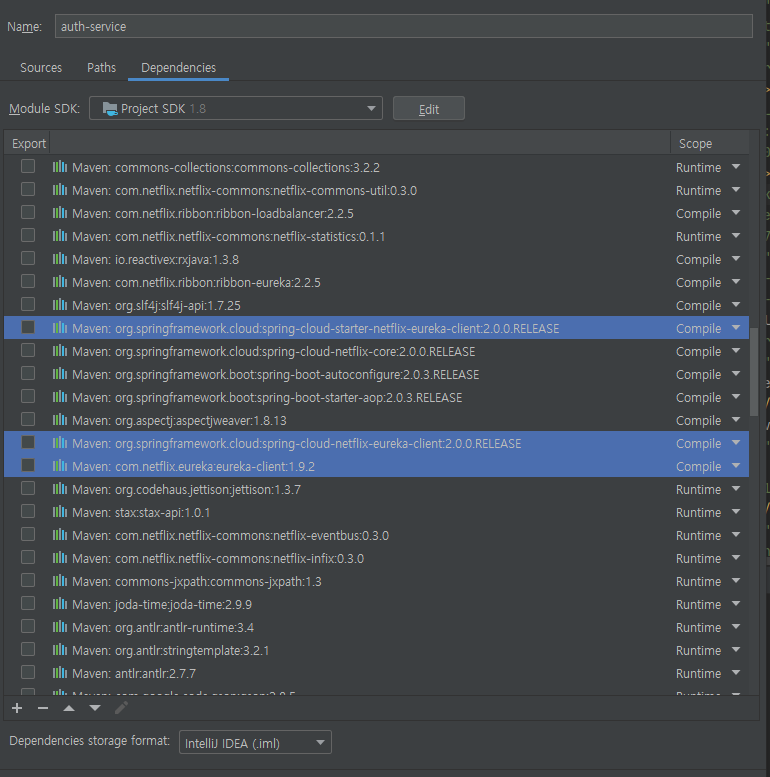This screenshot has width=770, height=777.
Task: Open Dependencies storage format dropdown
Action: [255, 742]
